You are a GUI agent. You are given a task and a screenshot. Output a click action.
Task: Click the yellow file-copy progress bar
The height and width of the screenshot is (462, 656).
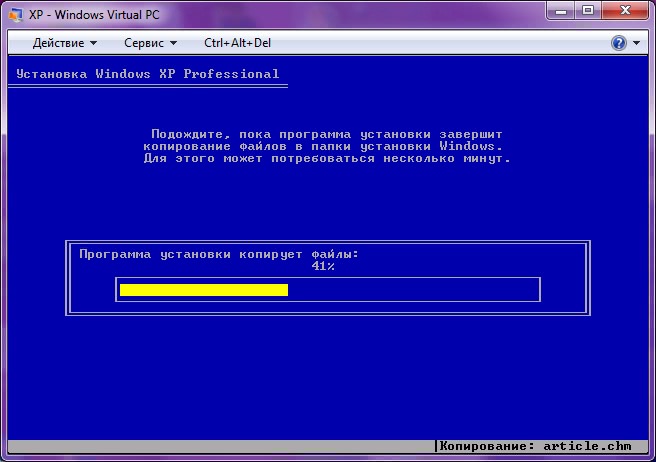point(204,290)
